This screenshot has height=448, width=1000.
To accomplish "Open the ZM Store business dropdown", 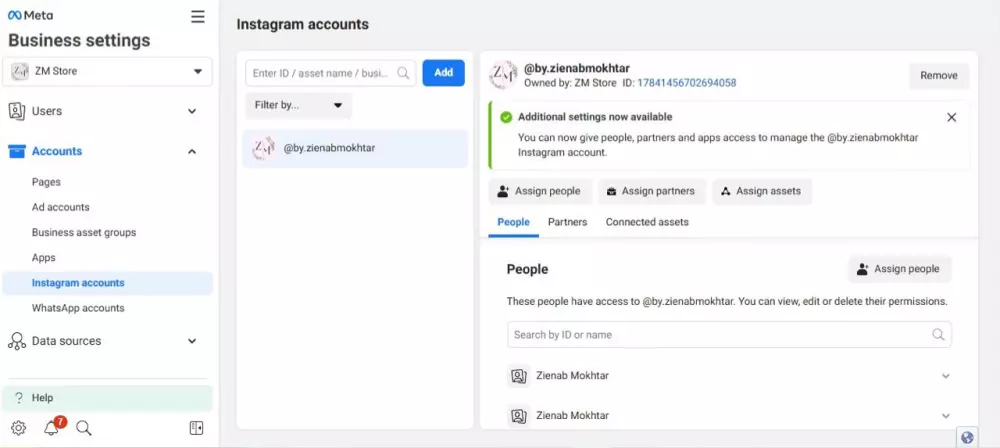I will click(107, 71).
